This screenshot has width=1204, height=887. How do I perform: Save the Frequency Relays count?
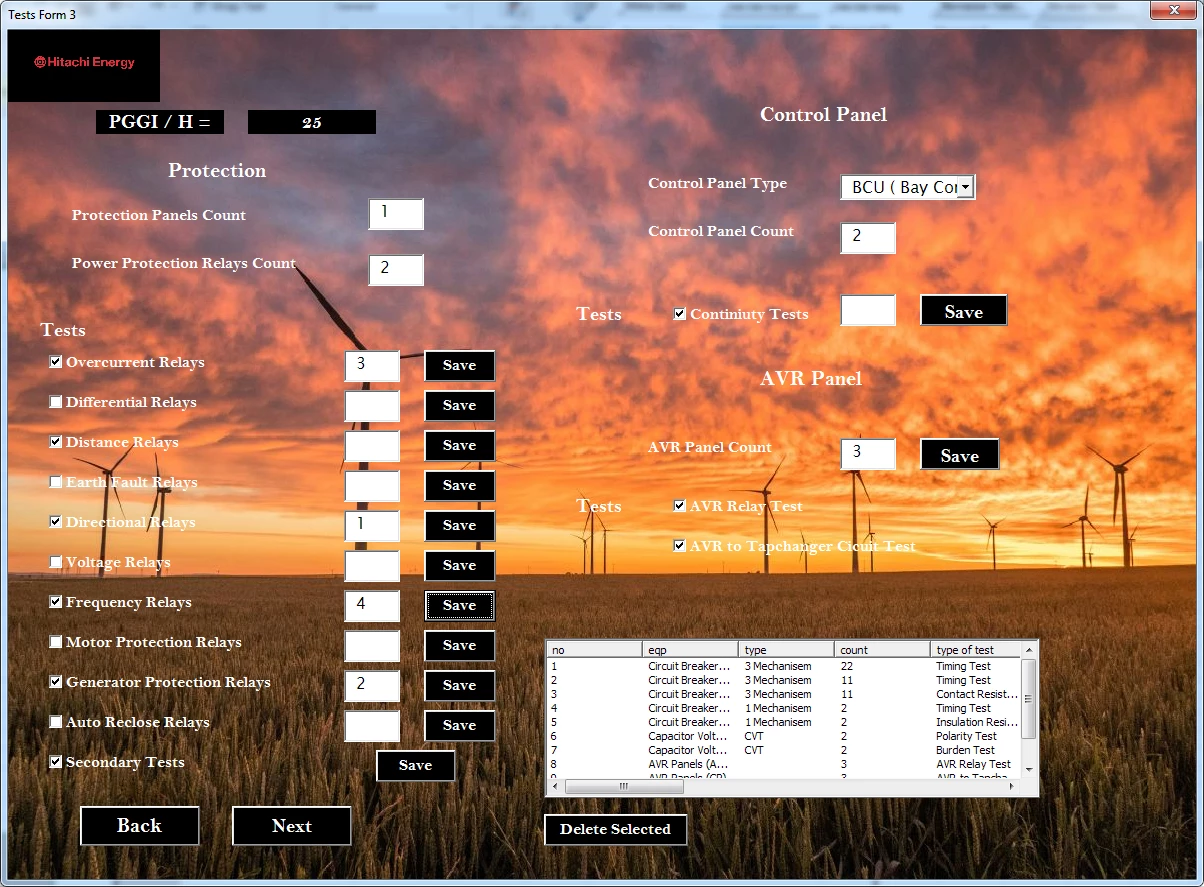point(459,605)
